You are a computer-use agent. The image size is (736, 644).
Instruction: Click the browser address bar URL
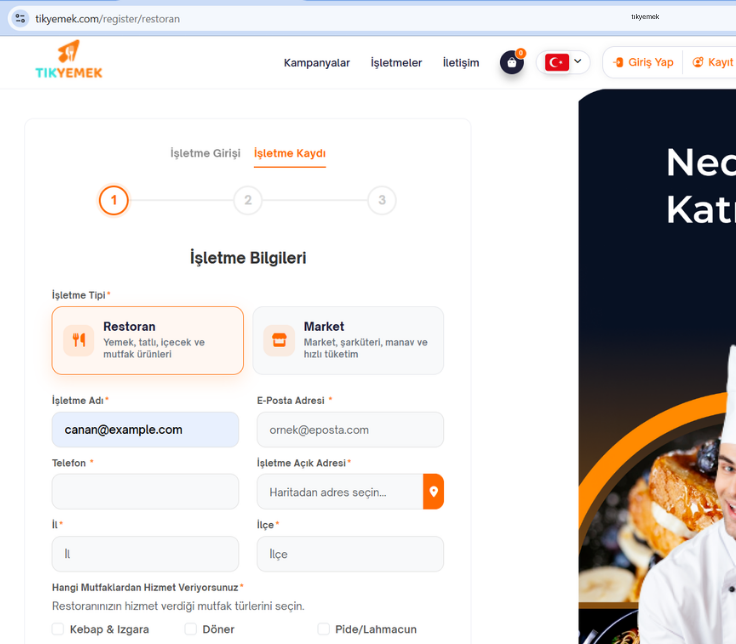[x=107, y=19]
